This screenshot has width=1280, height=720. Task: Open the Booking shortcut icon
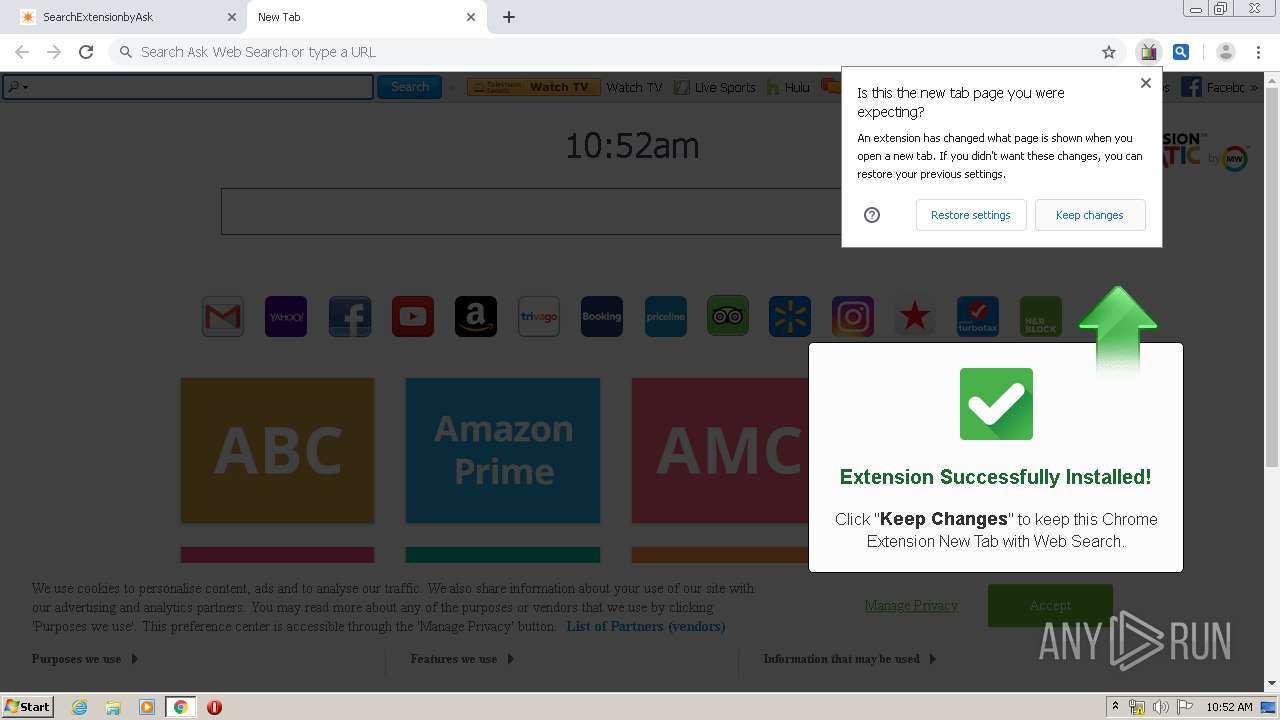click(602, 317)
